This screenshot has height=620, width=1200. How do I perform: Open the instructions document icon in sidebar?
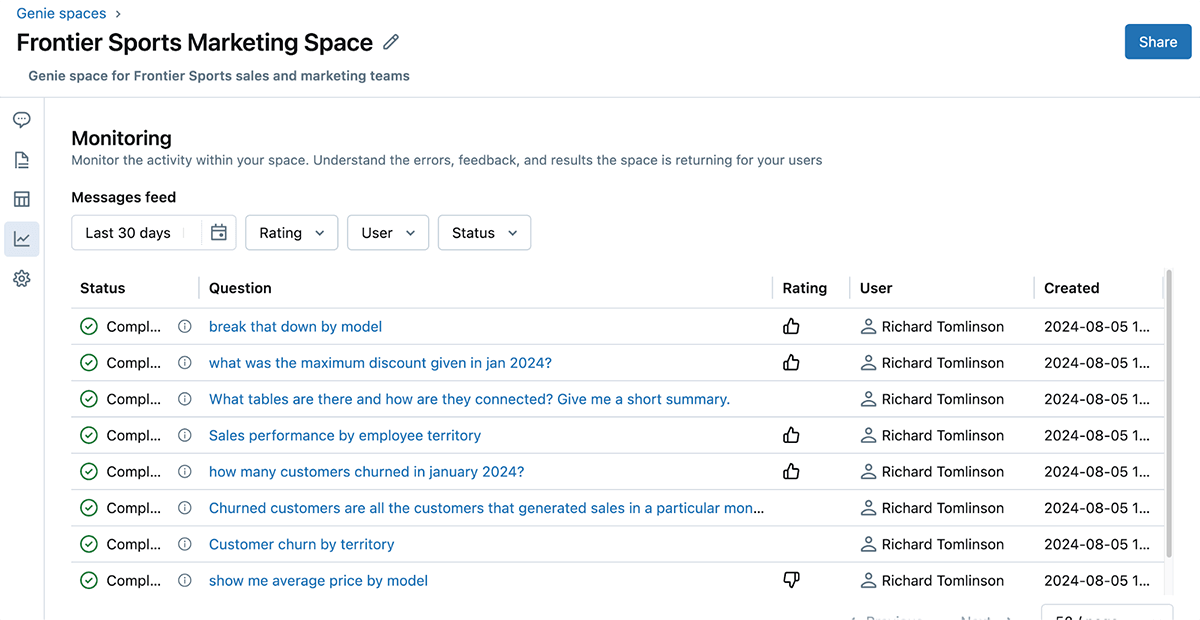22,160
